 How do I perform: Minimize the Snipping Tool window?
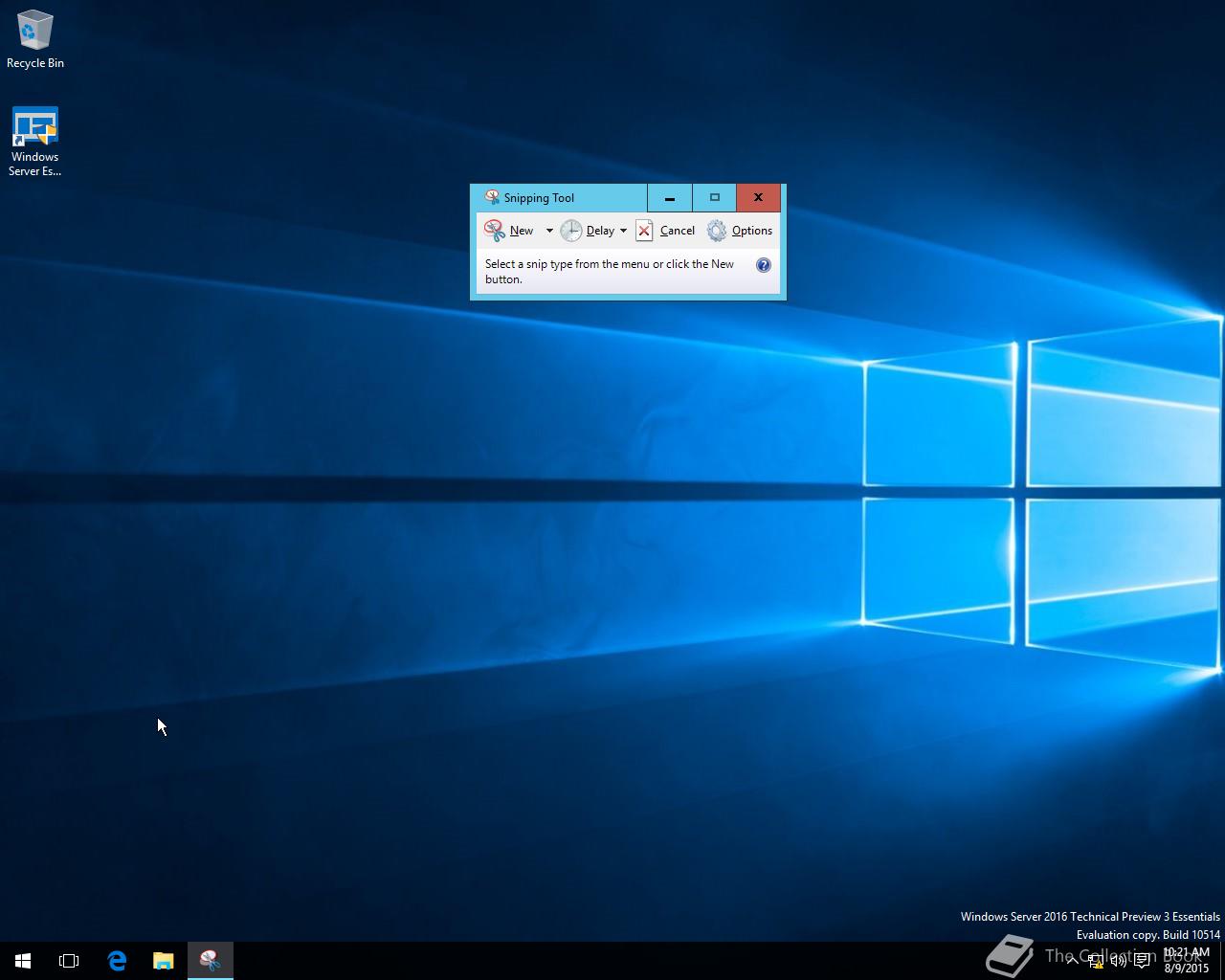click(x=670, y=198)
